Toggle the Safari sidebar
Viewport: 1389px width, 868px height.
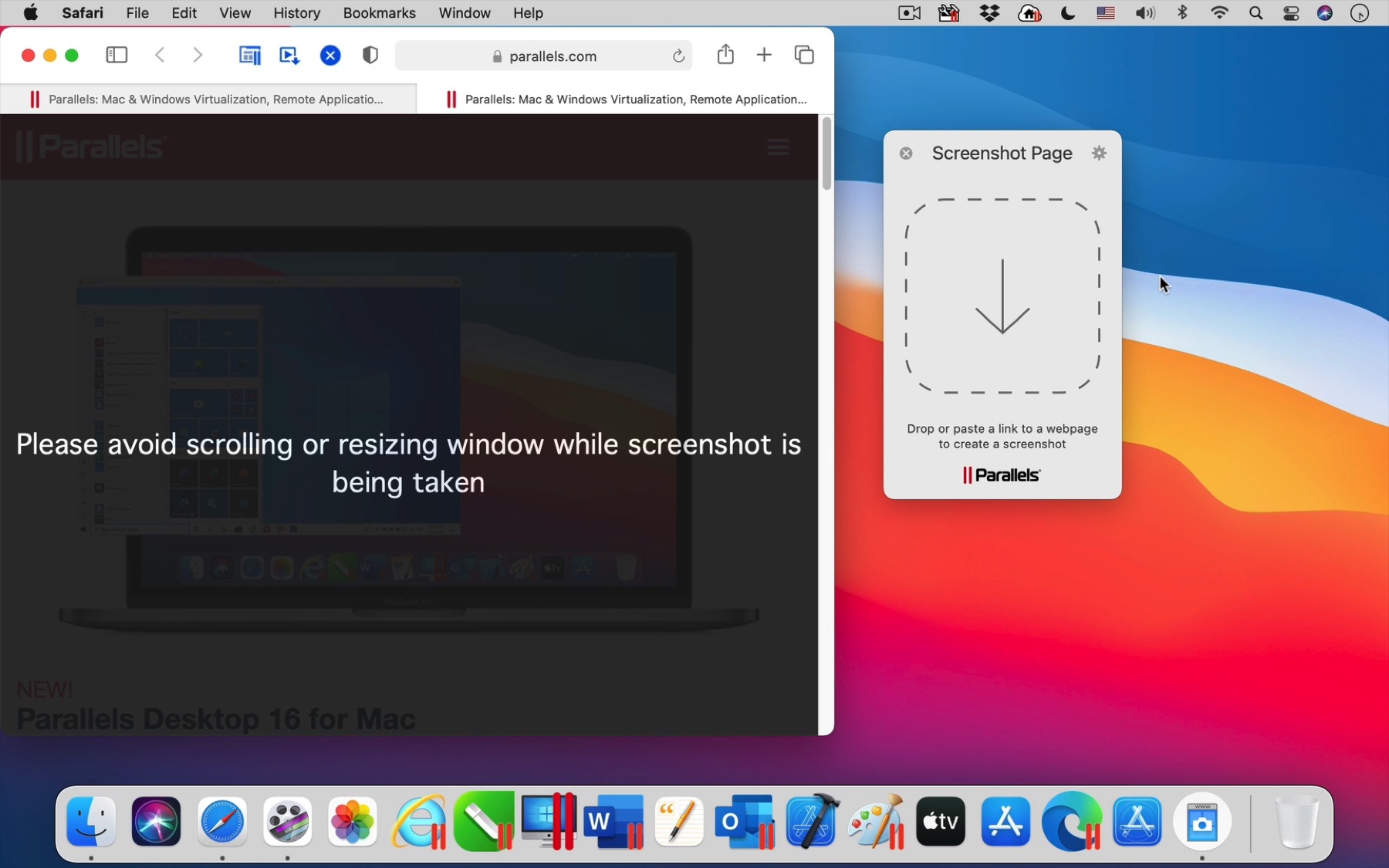[x=117, y=55]
